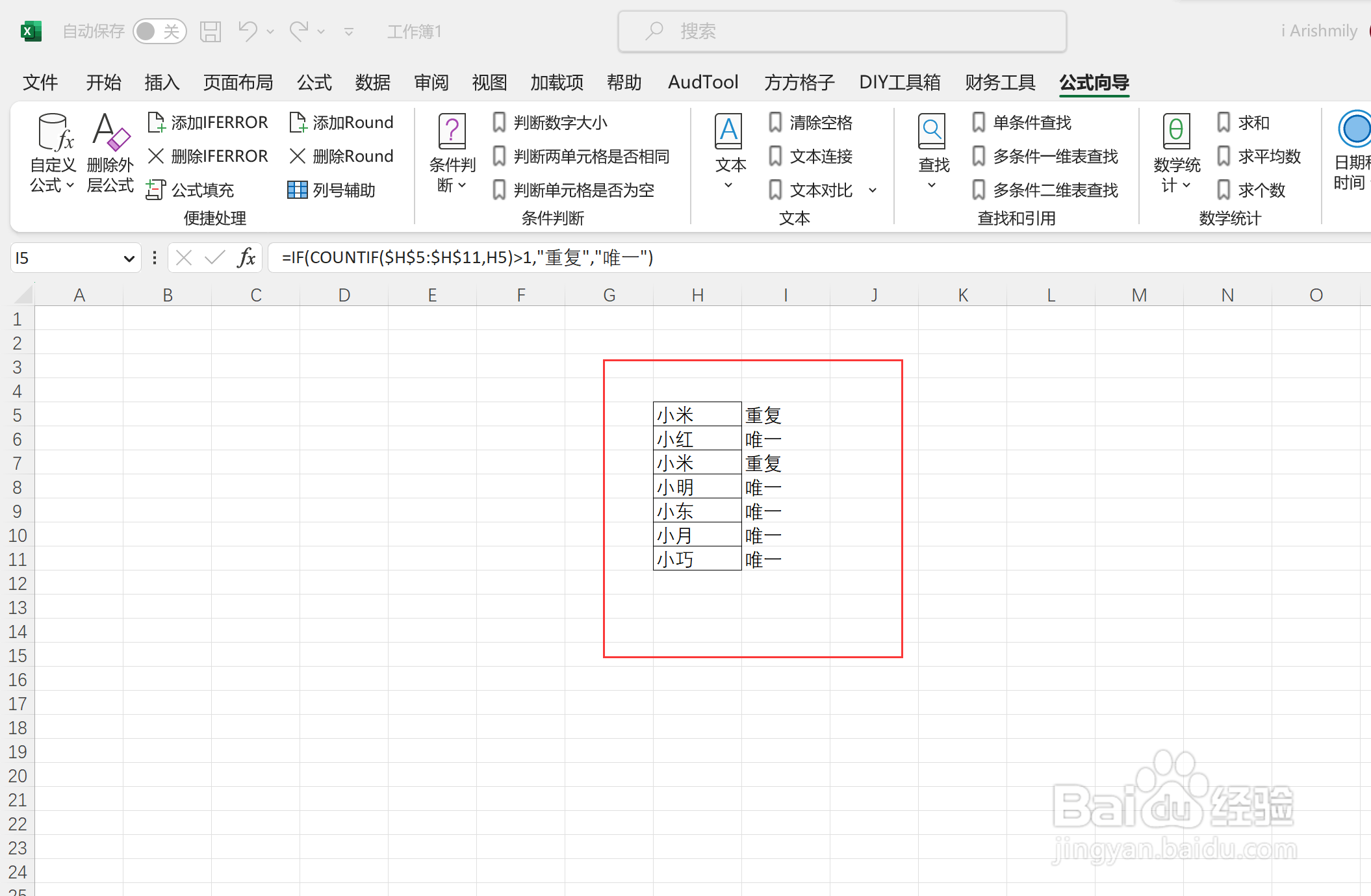Open the 自定义公式 dropdown
This screenshot has width=1371, height=896.
[53, 153]
